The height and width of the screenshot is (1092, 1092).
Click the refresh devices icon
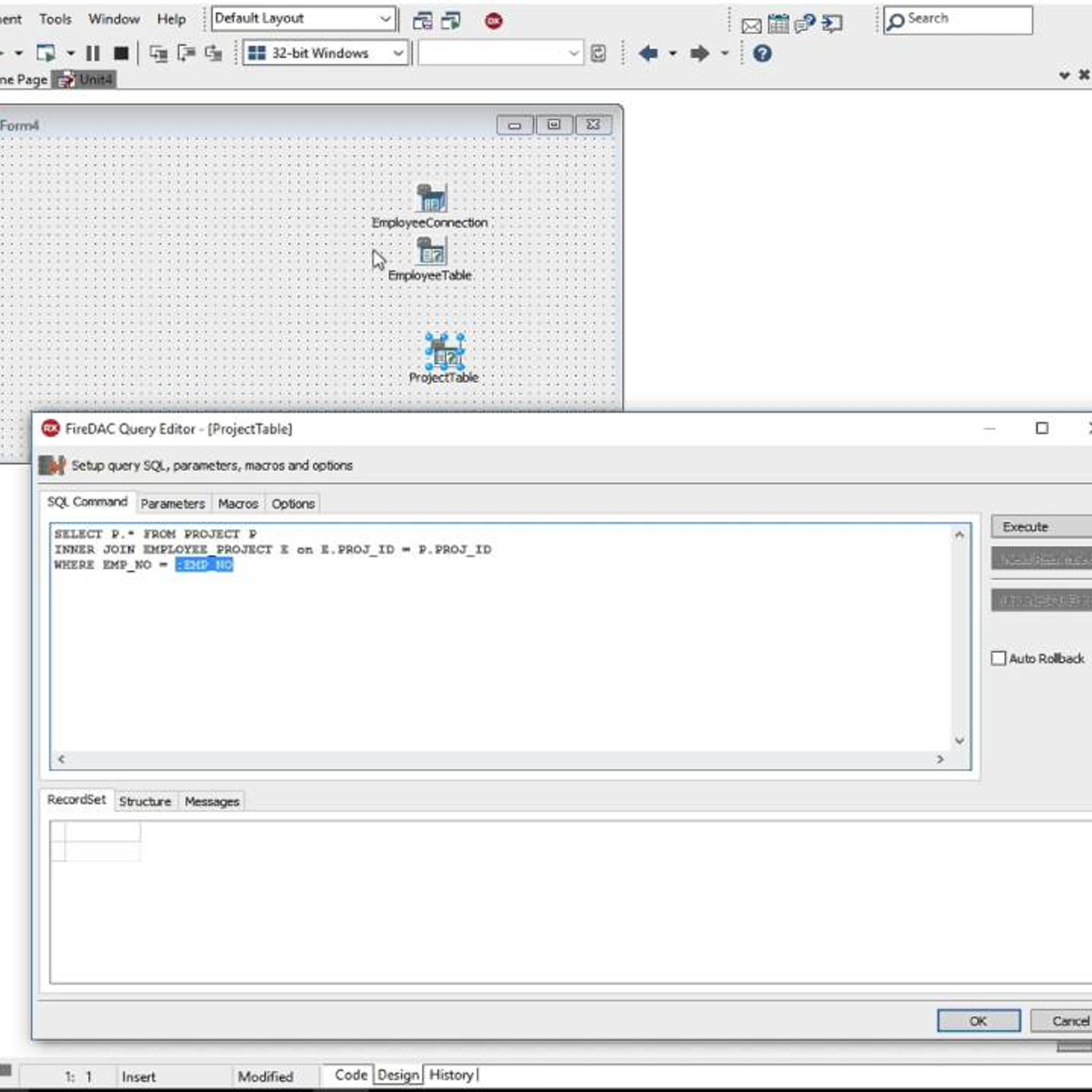click(x=599, y=53)
